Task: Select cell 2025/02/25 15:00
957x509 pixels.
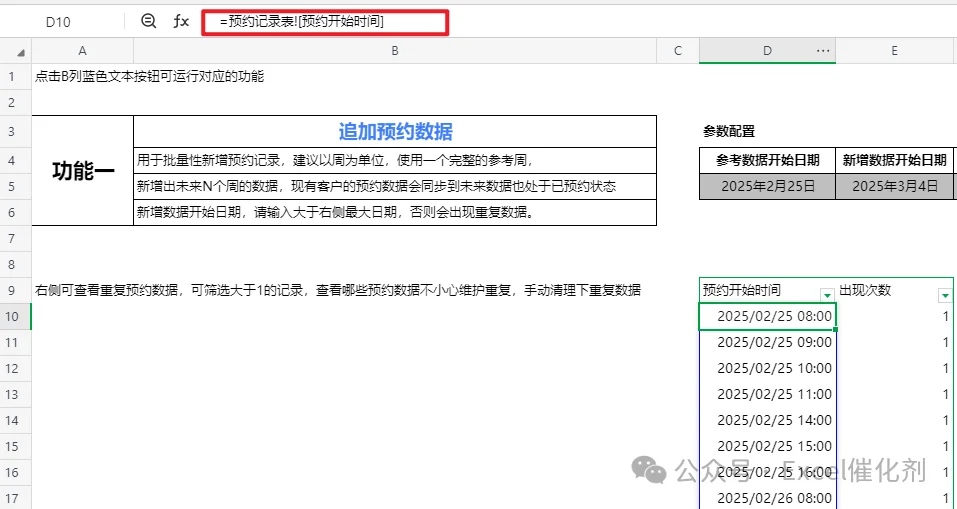Action: pyautogui.click(x=767, y=446)
